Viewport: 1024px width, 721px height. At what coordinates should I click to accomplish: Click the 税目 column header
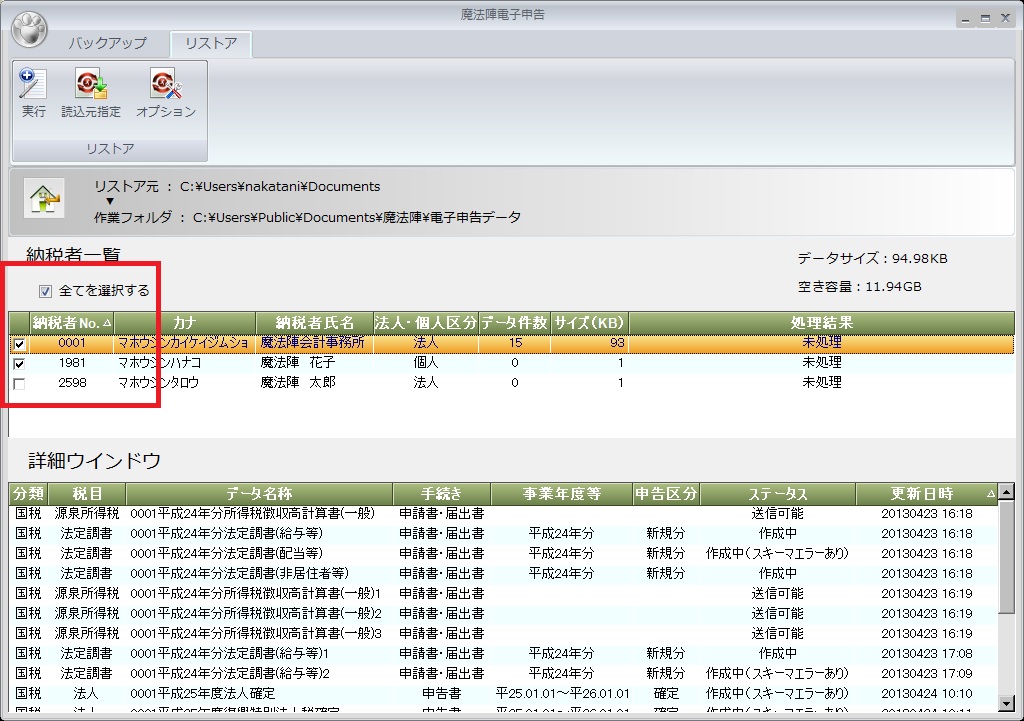(85, 494)
